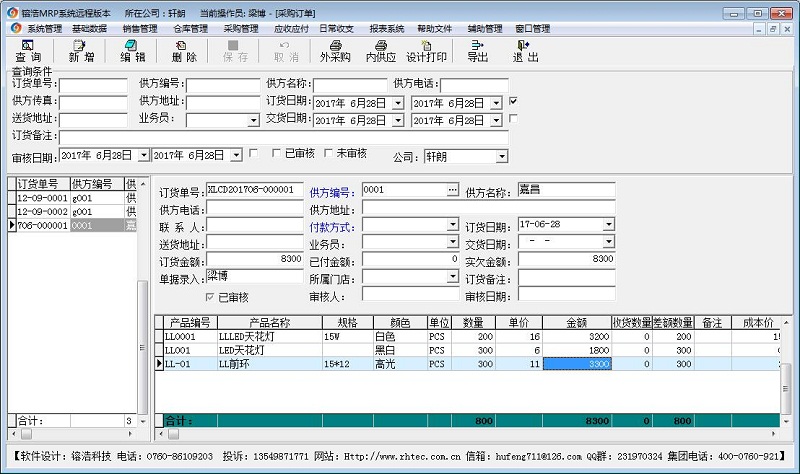Click the 供方名称 query input field
The image size is (800, 474).
point(350,85)
